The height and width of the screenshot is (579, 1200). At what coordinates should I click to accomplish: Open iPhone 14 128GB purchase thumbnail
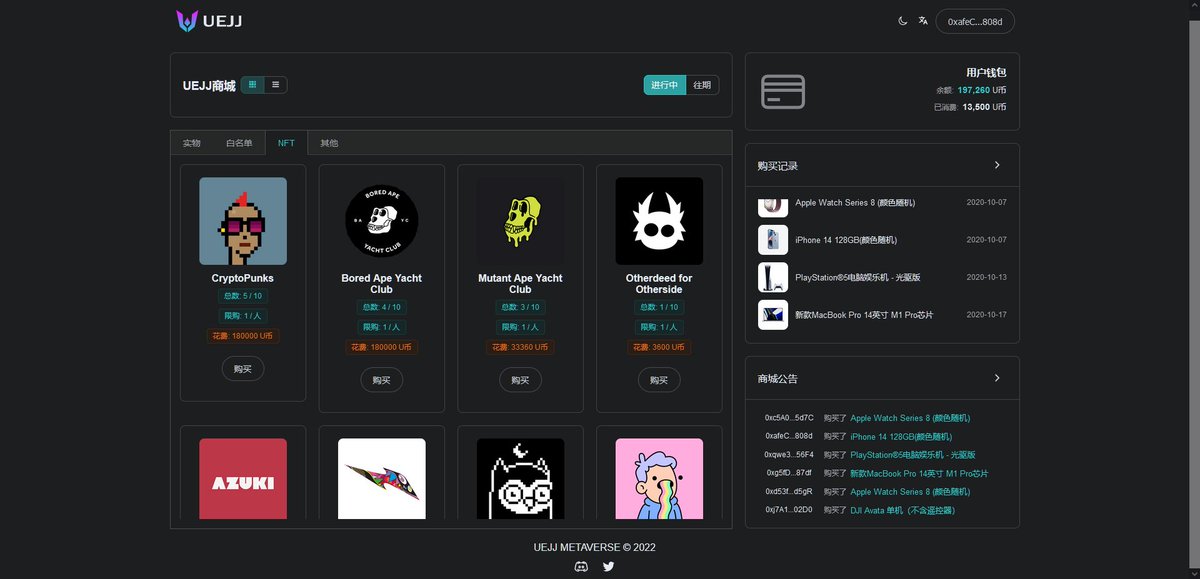click(773, 240)
